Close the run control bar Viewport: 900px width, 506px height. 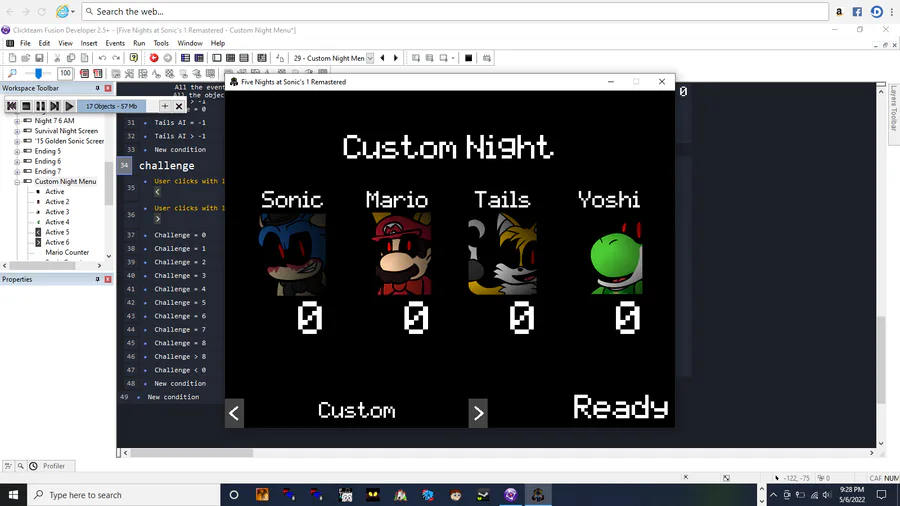coord(179,106)
